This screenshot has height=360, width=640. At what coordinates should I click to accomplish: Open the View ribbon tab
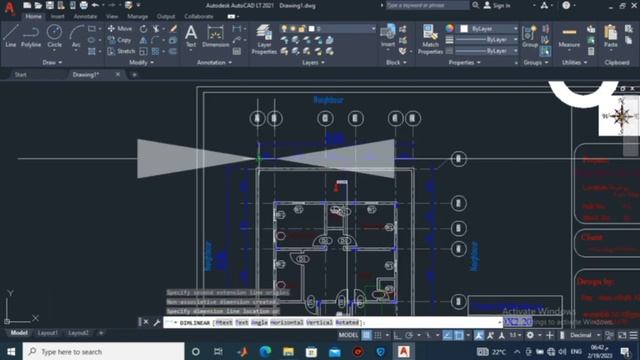112,16
